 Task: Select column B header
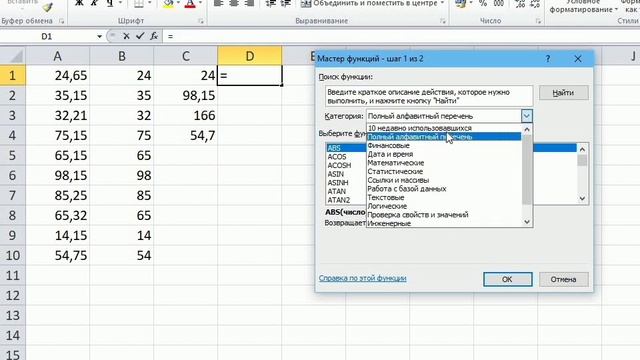pos(122,56)
